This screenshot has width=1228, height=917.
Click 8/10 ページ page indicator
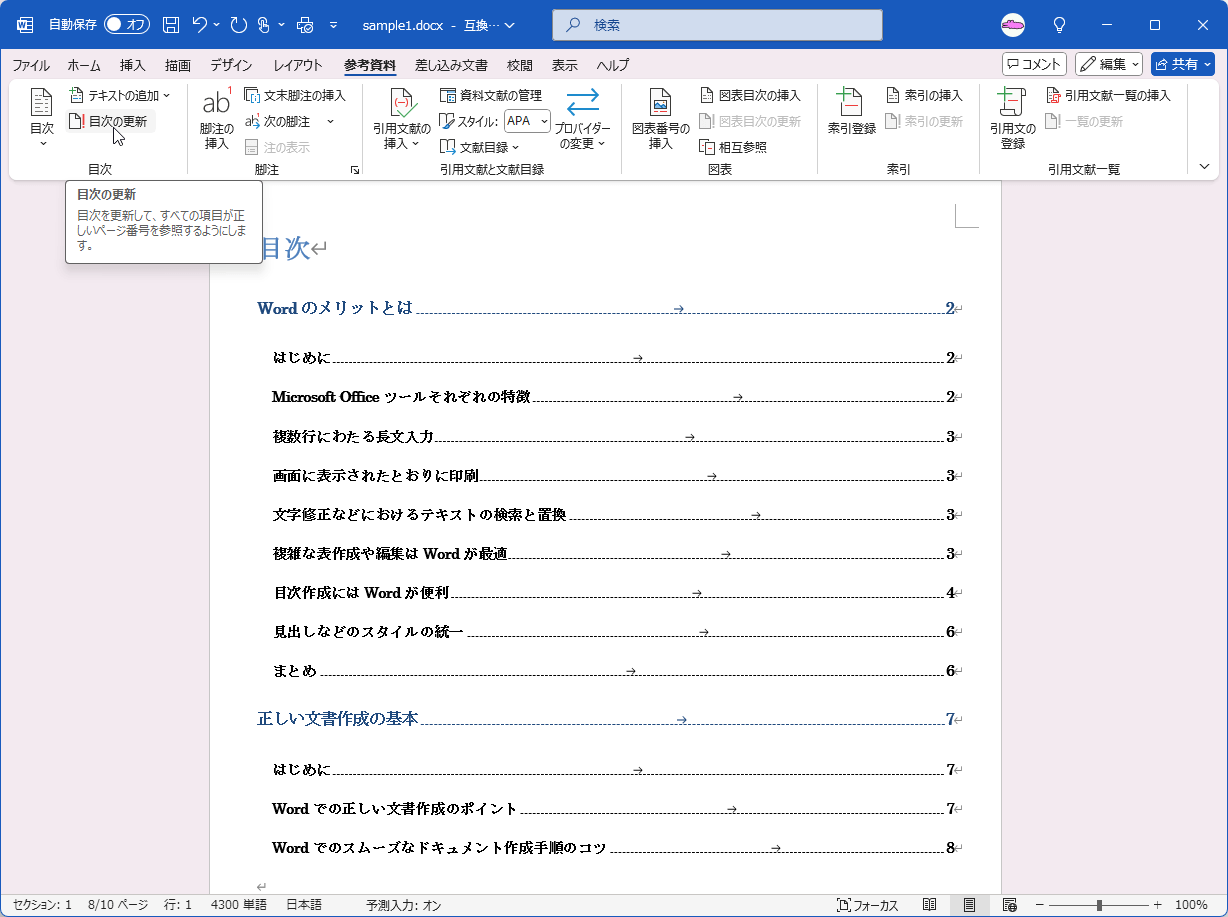[x=118, y=905]
